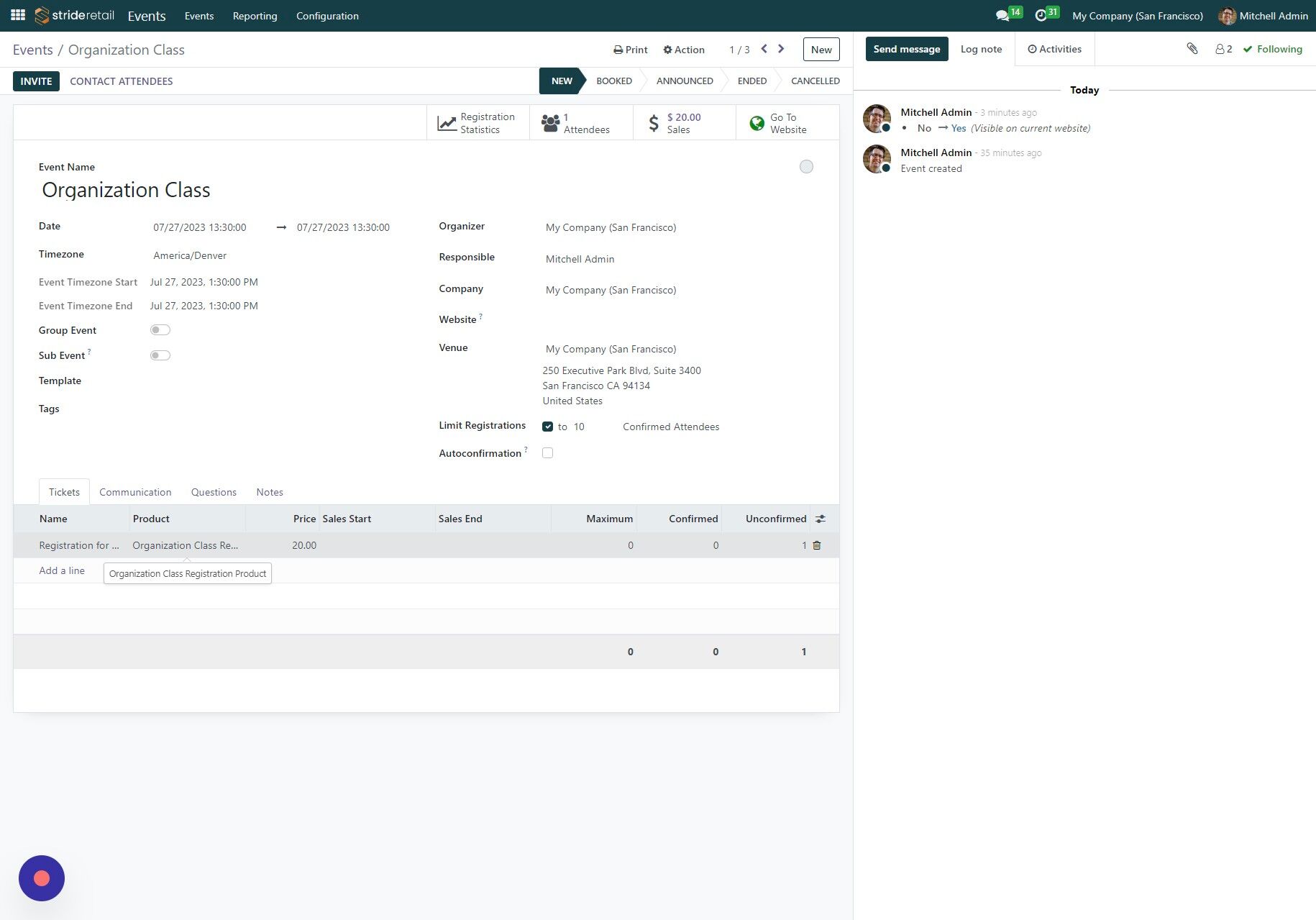Open the Configuration menu
1316x920 pixels.
pyautogui.click(x=327, y=16)
